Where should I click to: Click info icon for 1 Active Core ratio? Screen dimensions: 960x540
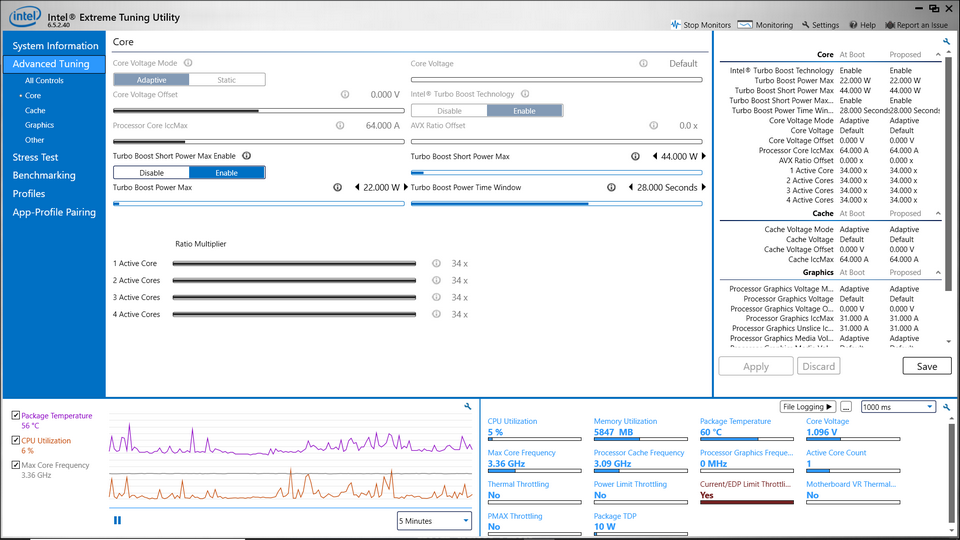pyautogui.click(x=436, y=264)
